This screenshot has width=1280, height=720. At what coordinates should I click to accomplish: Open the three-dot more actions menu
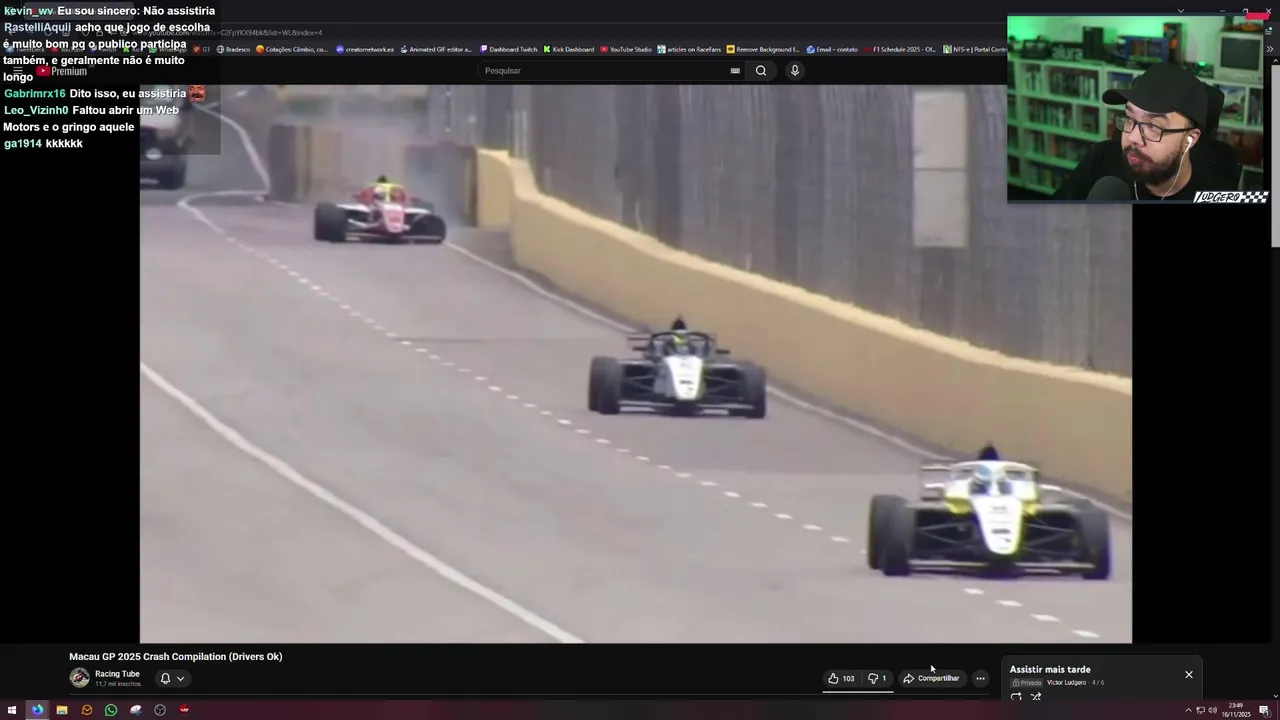click(980, 678)
